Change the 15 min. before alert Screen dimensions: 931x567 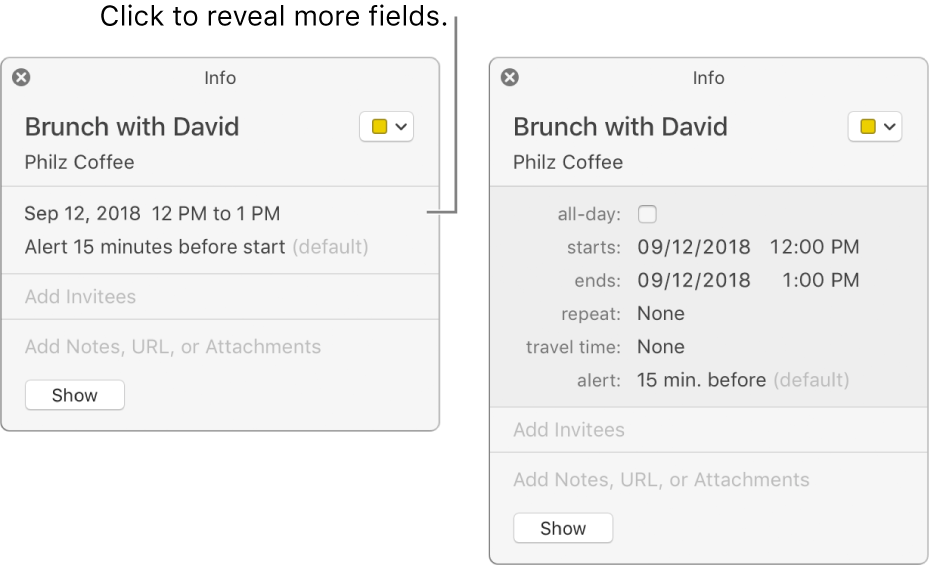tap(701, 380)
